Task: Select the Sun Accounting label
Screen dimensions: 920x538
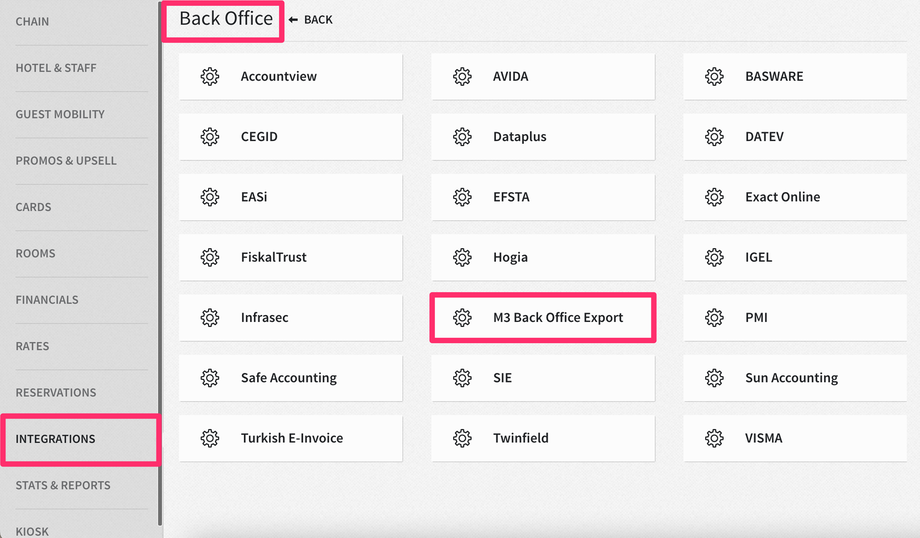Action: pyautogui.click(x=792, y=378)
